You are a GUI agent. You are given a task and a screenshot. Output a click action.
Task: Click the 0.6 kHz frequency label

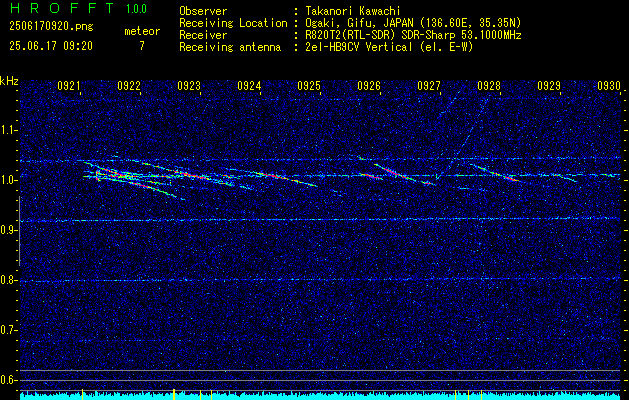click(x=8, y=380)
